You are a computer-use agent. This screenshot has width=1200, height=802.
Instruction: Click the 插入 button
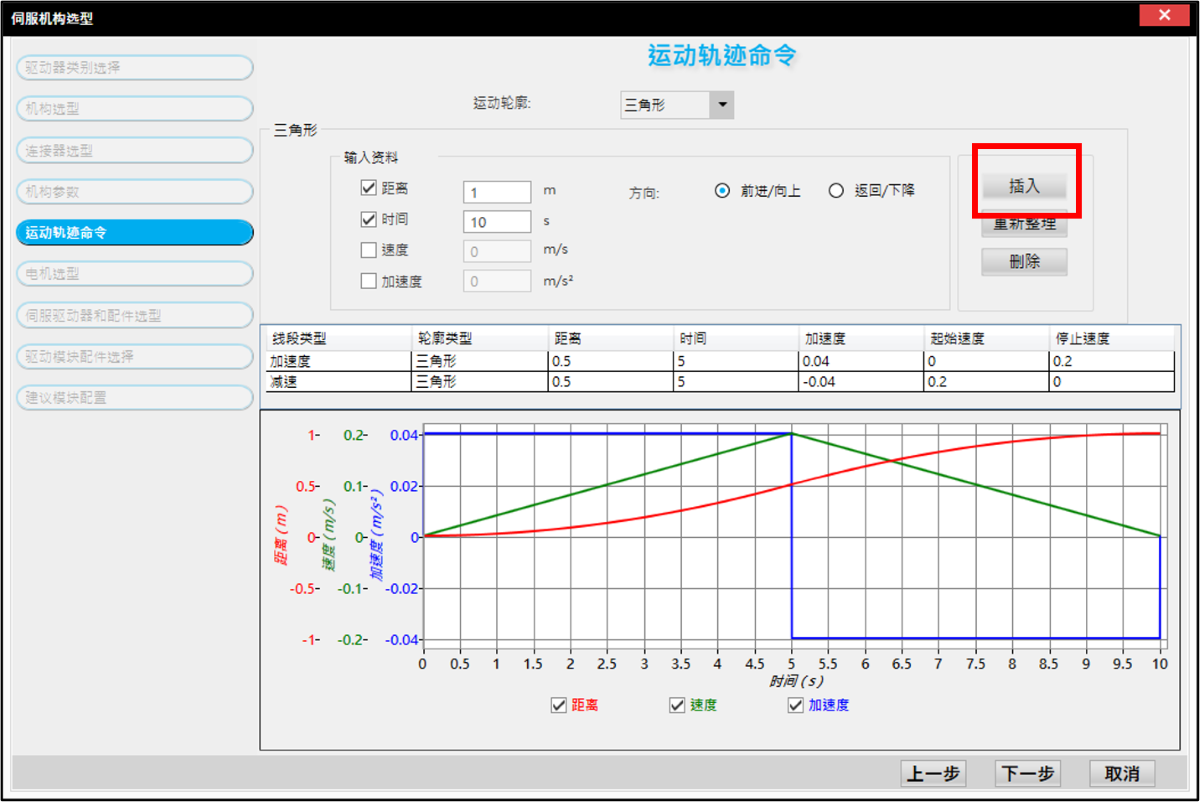(1024, 186)
